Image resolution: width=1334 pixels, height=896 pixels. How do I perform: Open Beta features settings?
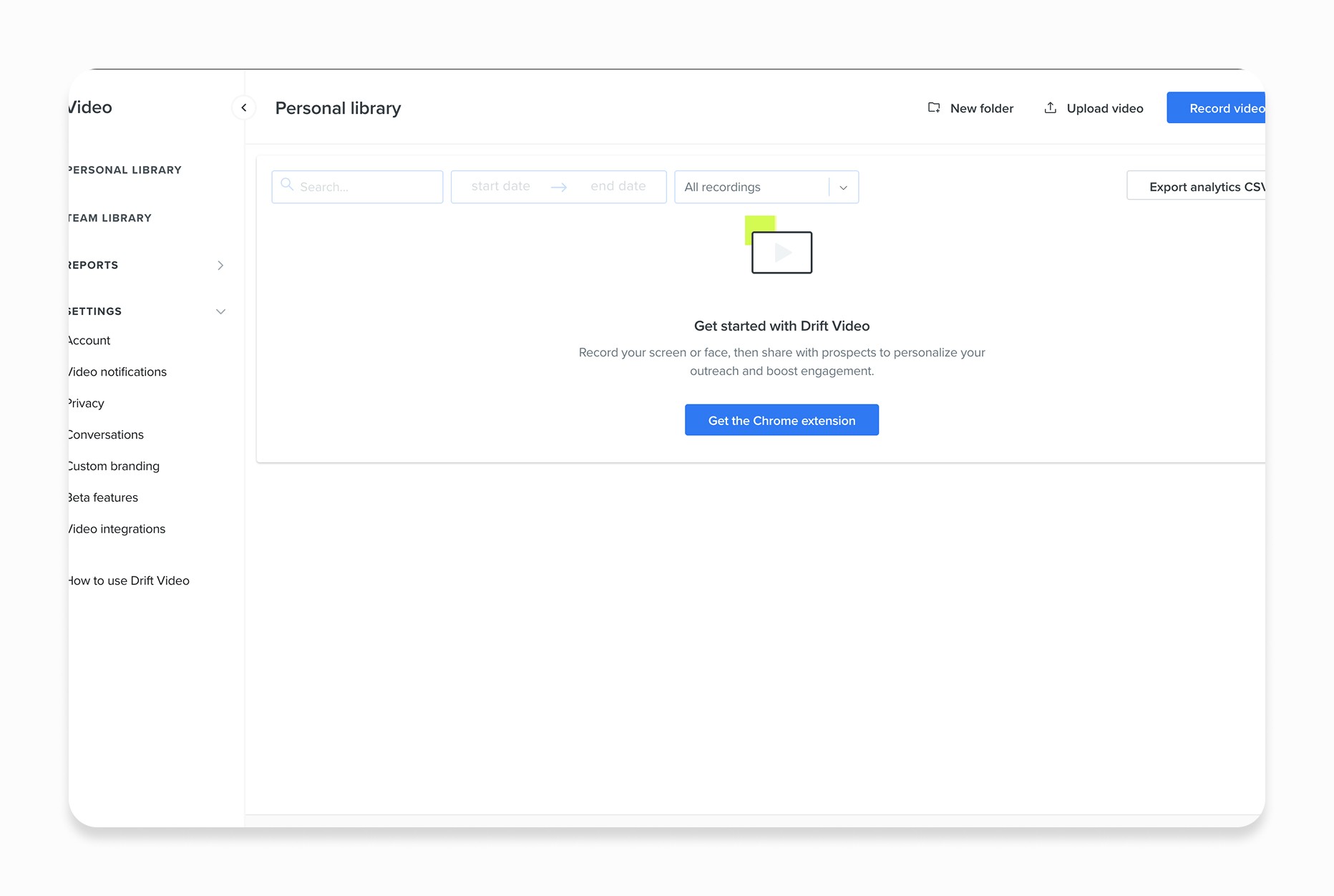103,498
